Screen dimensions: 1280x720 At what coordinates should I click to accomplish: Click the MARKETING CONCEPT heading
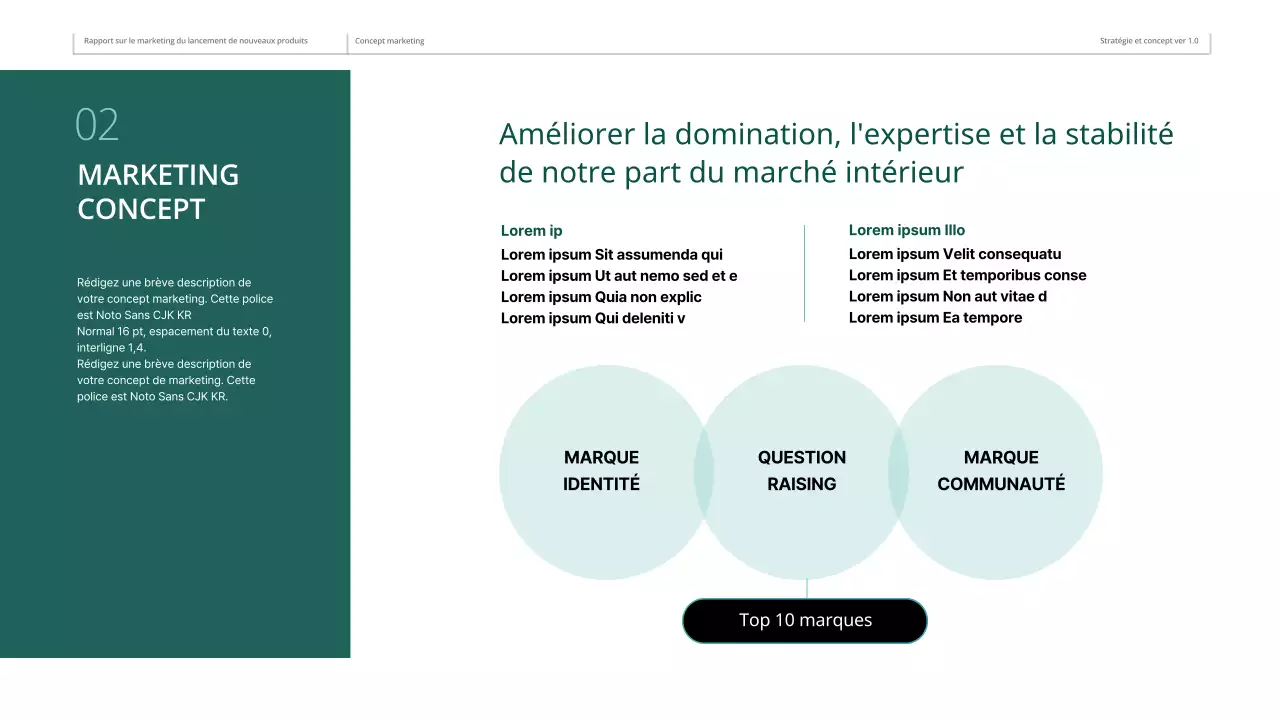(158, 191)
